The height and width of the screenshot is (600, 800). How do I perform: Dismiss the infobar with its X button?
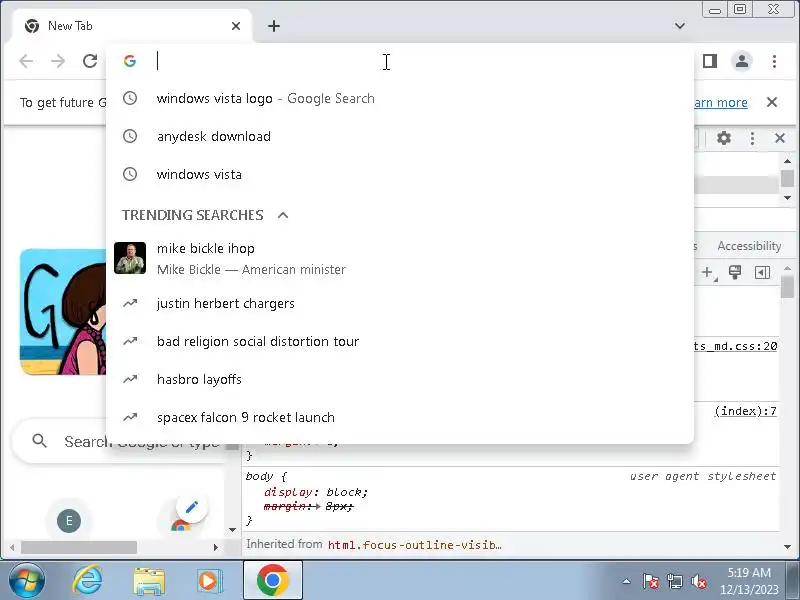pyautogui.click(x=772, y=102)
